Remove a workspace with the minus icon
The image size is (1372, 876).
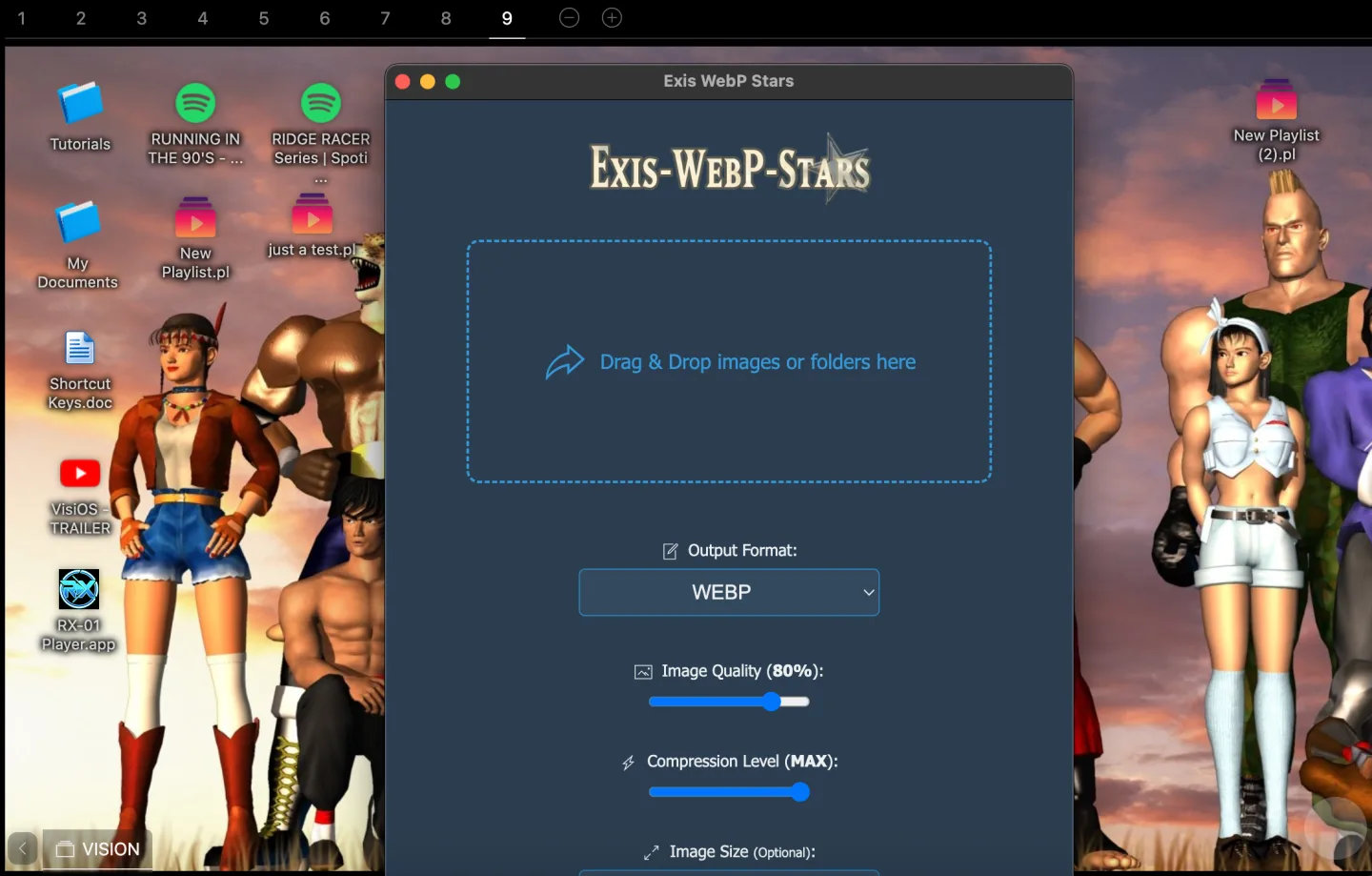(569, 17)
